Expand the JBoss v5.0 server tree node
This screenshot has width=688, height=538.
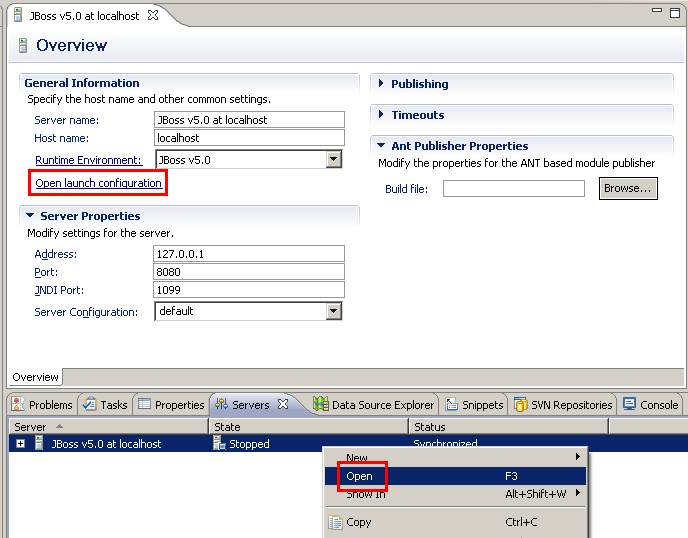coord(21,444)
